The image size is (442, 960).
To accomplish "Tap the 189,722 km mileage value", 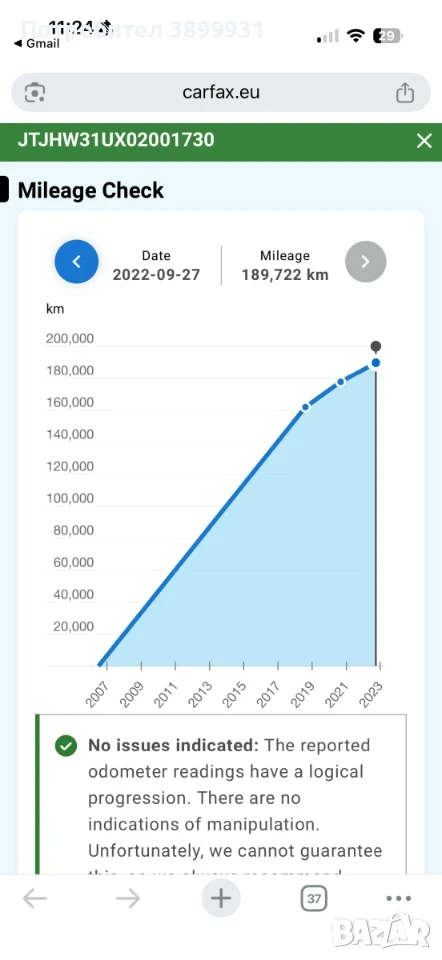I will pyautogui.click(x=285, y=275).
